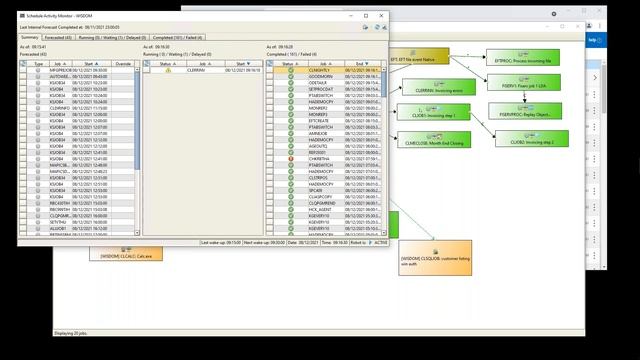Image resolution: width=640 pixels, height=360 pixels.
Task: Click the green check icon for SETPROCDAT
Action: [291, 89]
